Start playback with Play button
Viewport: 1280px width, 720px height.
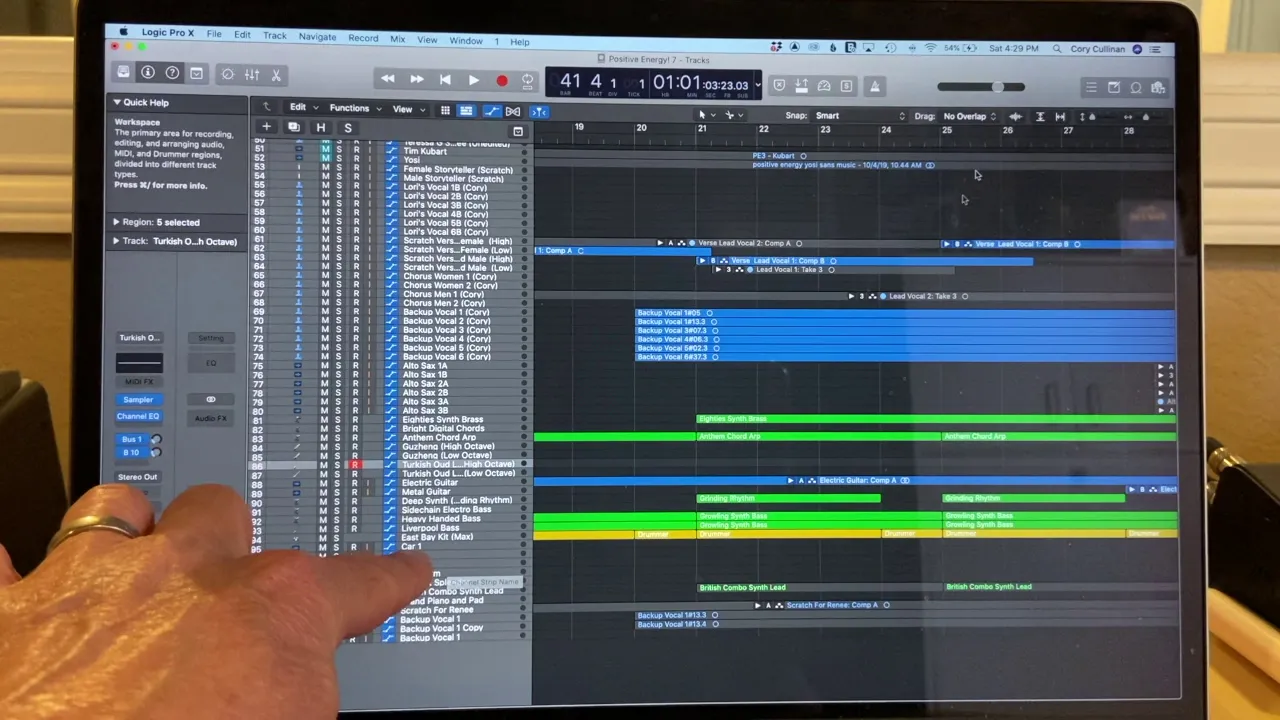pyautogui.click(x=474, y=80)
